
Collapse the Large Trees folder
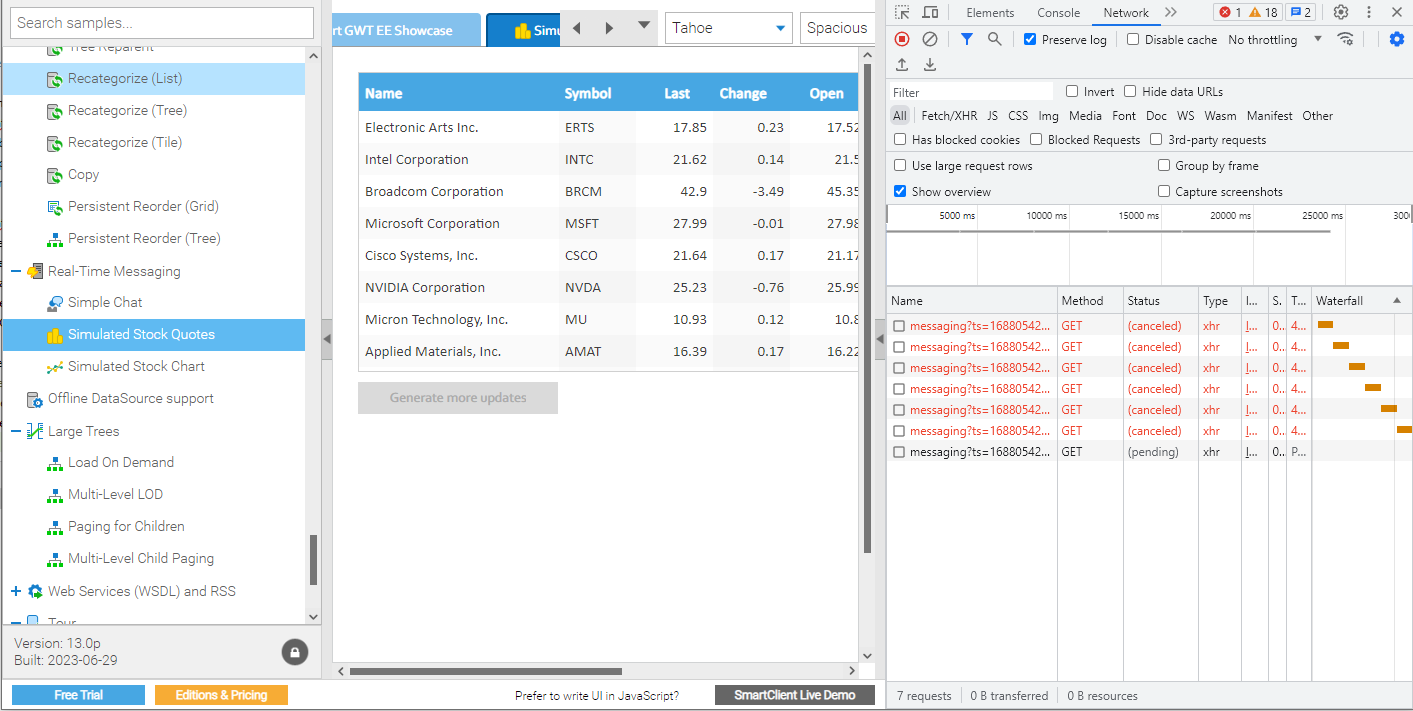click(x=16, y=431)
